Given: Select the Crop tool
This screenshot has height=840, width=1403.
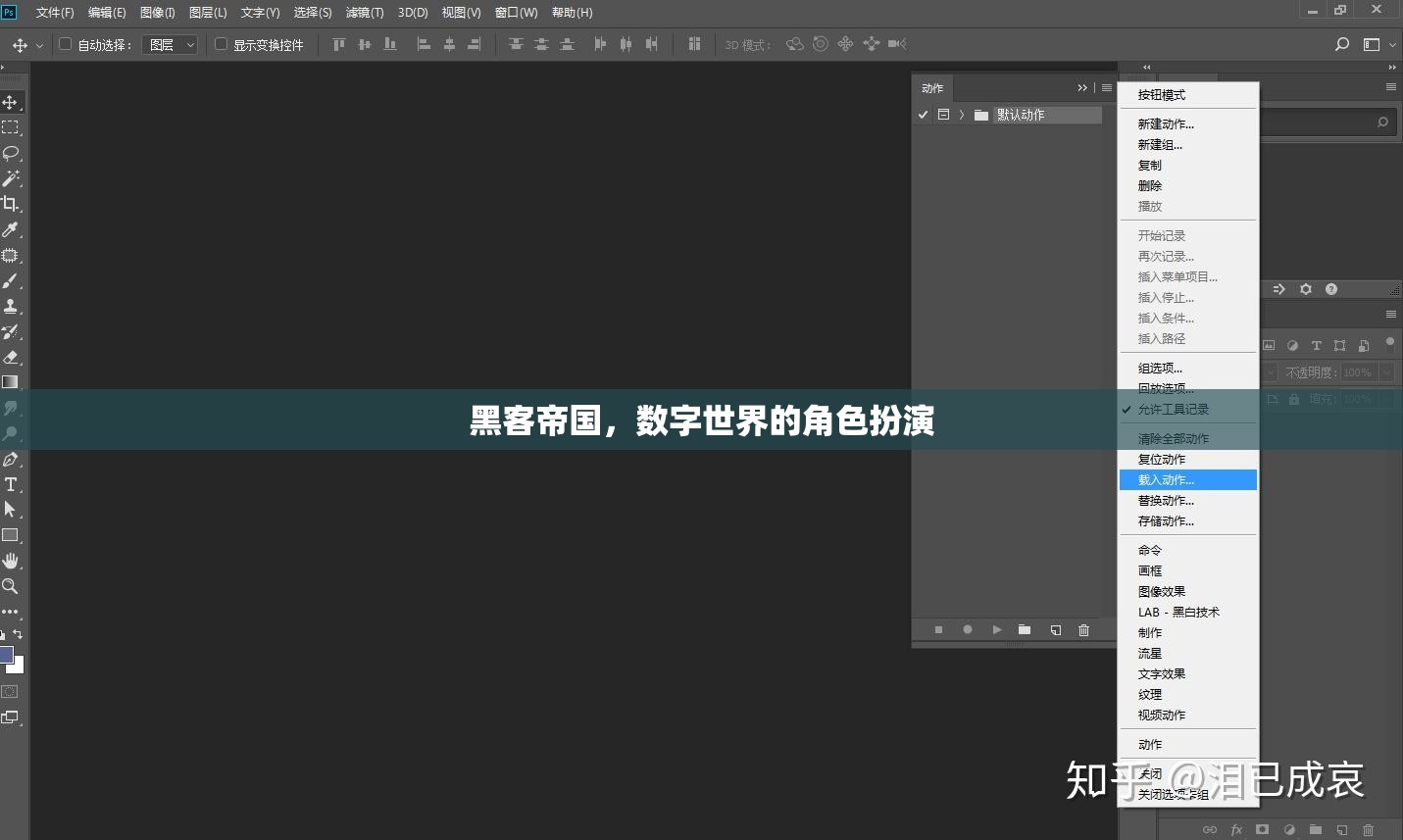Looking at the screenshot, I should pos(10,204).
